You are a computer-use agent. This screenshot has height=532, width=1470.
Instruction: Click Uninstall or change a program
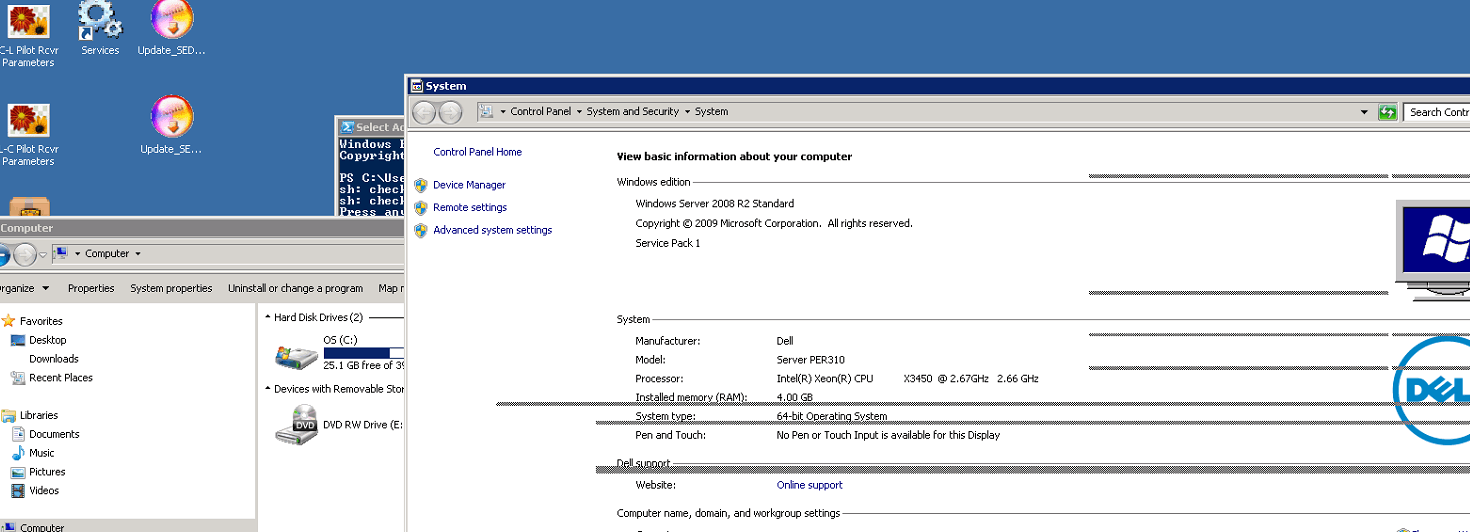tap(295, 288)
